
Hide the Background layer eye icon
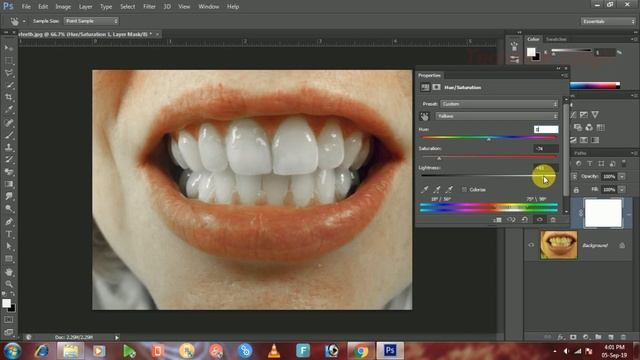point(531,245)
